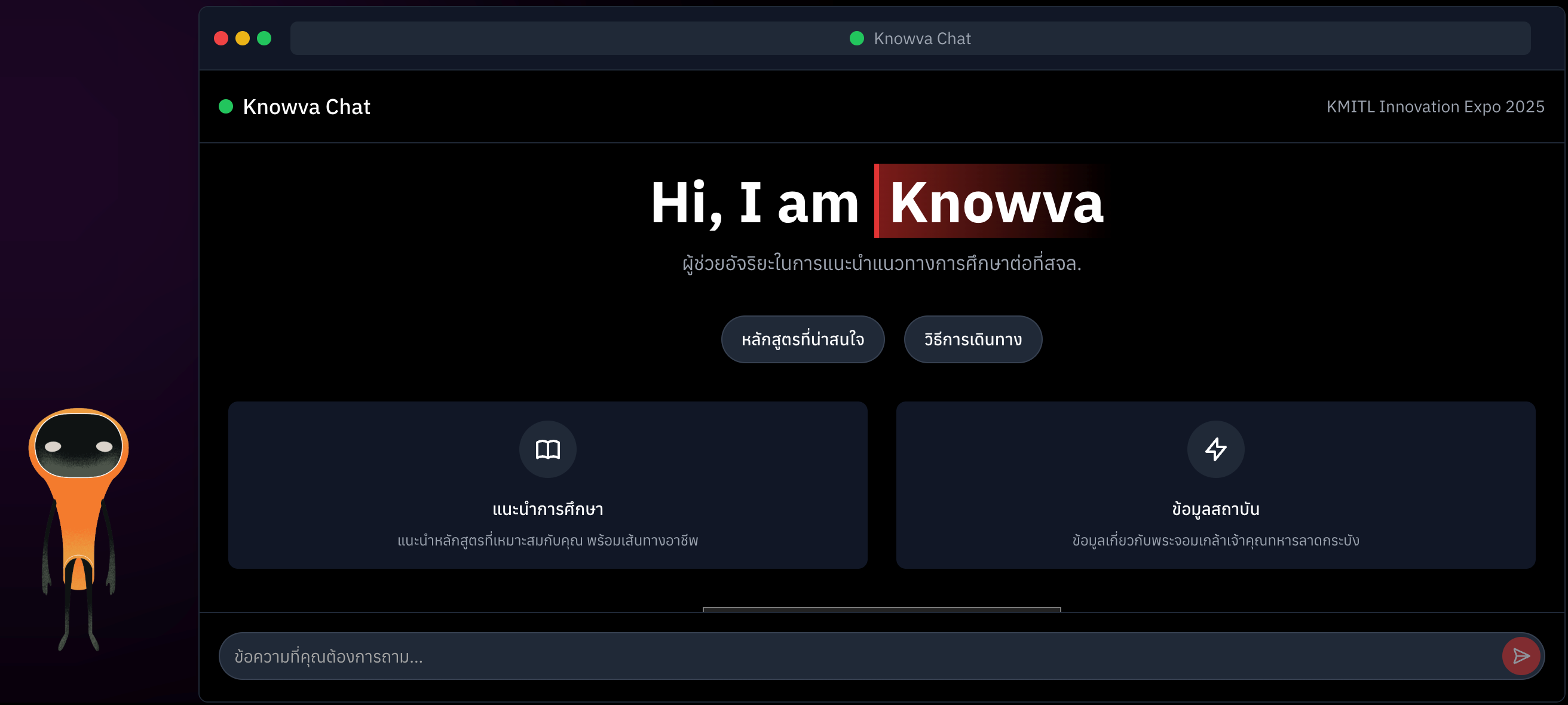Click the green status dot beside Knowva Chat header

pos(226,106)
